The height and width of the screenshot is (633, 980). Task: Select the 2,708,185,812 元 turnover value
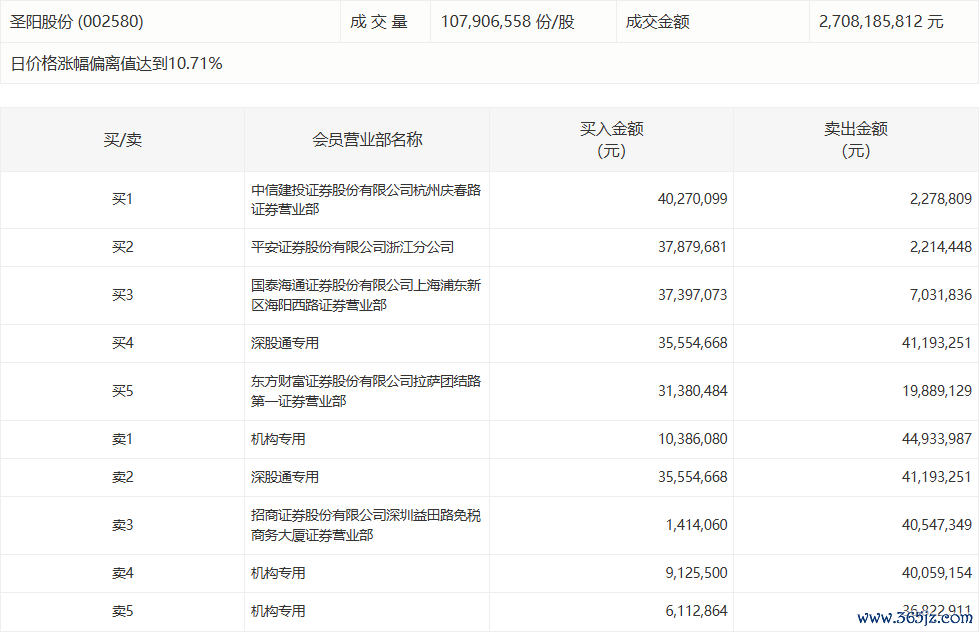point(881,21)
